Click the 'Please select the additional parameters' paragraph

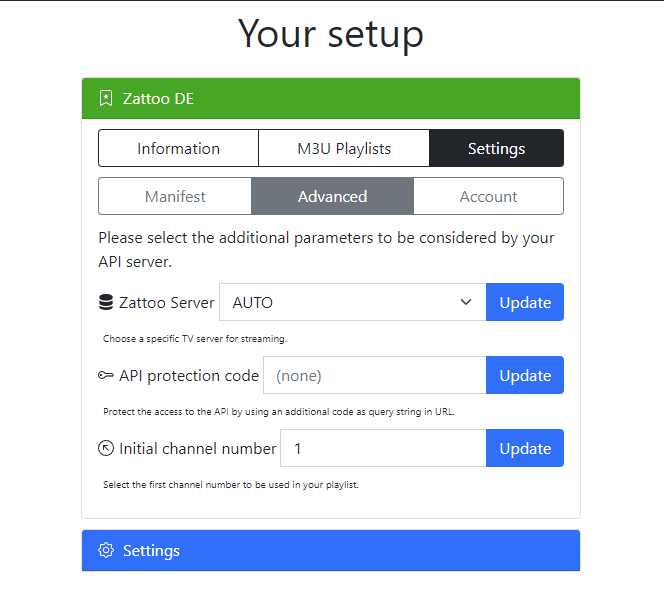326,250
